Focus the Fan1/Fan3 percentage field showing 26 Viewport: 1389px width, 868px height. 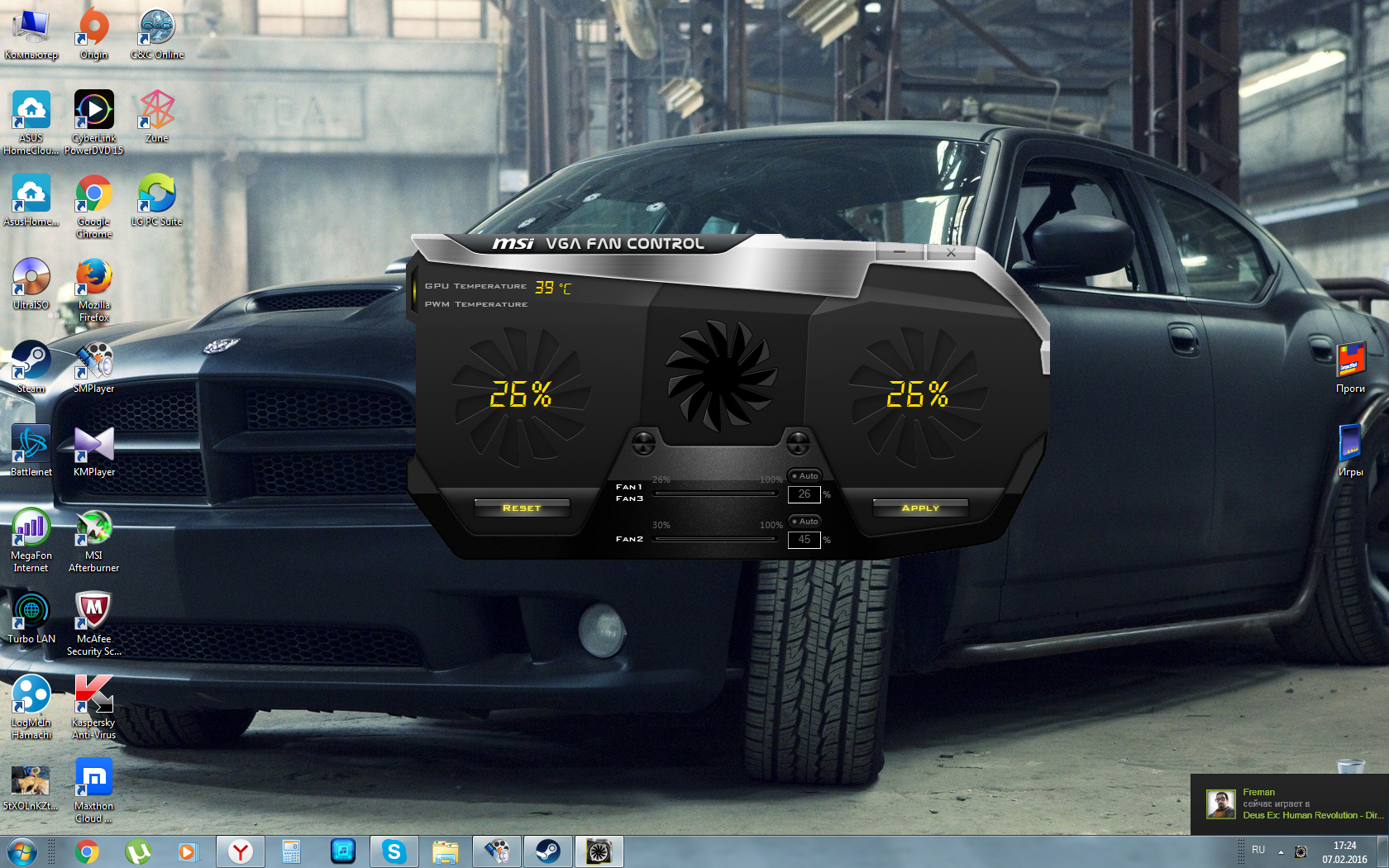804,494
